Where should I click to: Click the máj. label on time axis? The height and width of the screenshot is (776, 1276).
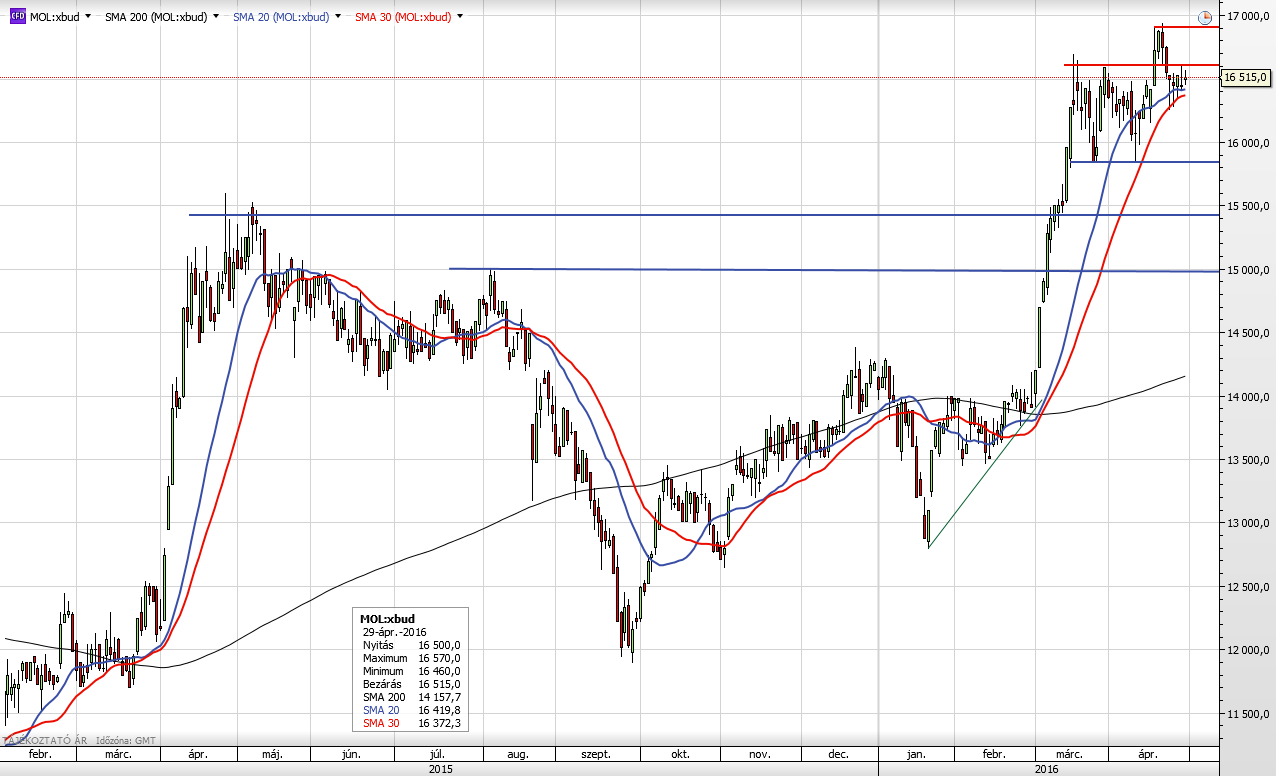[x=273, y=755]
